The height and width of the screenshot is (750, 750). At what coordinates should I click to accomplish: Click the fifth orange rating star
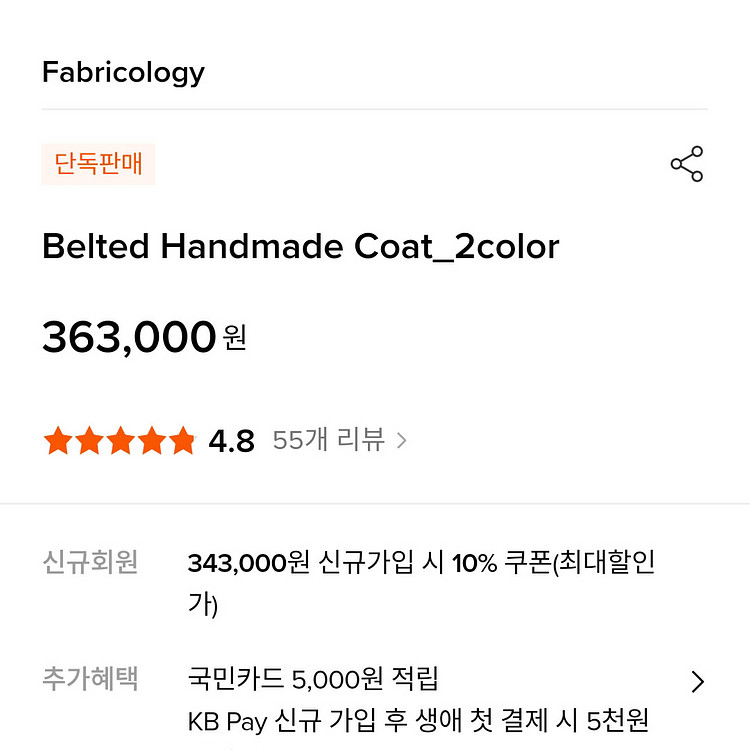click(182, 440)
